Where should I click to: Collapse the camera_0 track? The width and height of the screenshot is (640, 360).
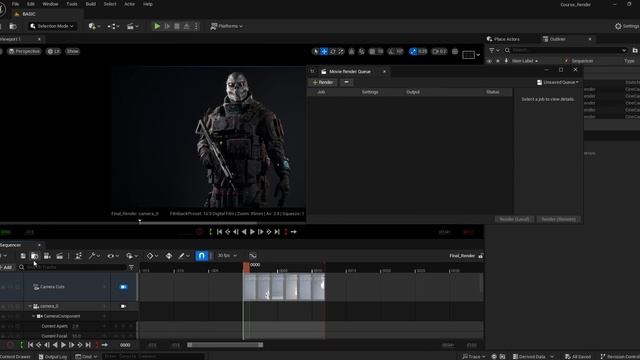tap(30, 306)
